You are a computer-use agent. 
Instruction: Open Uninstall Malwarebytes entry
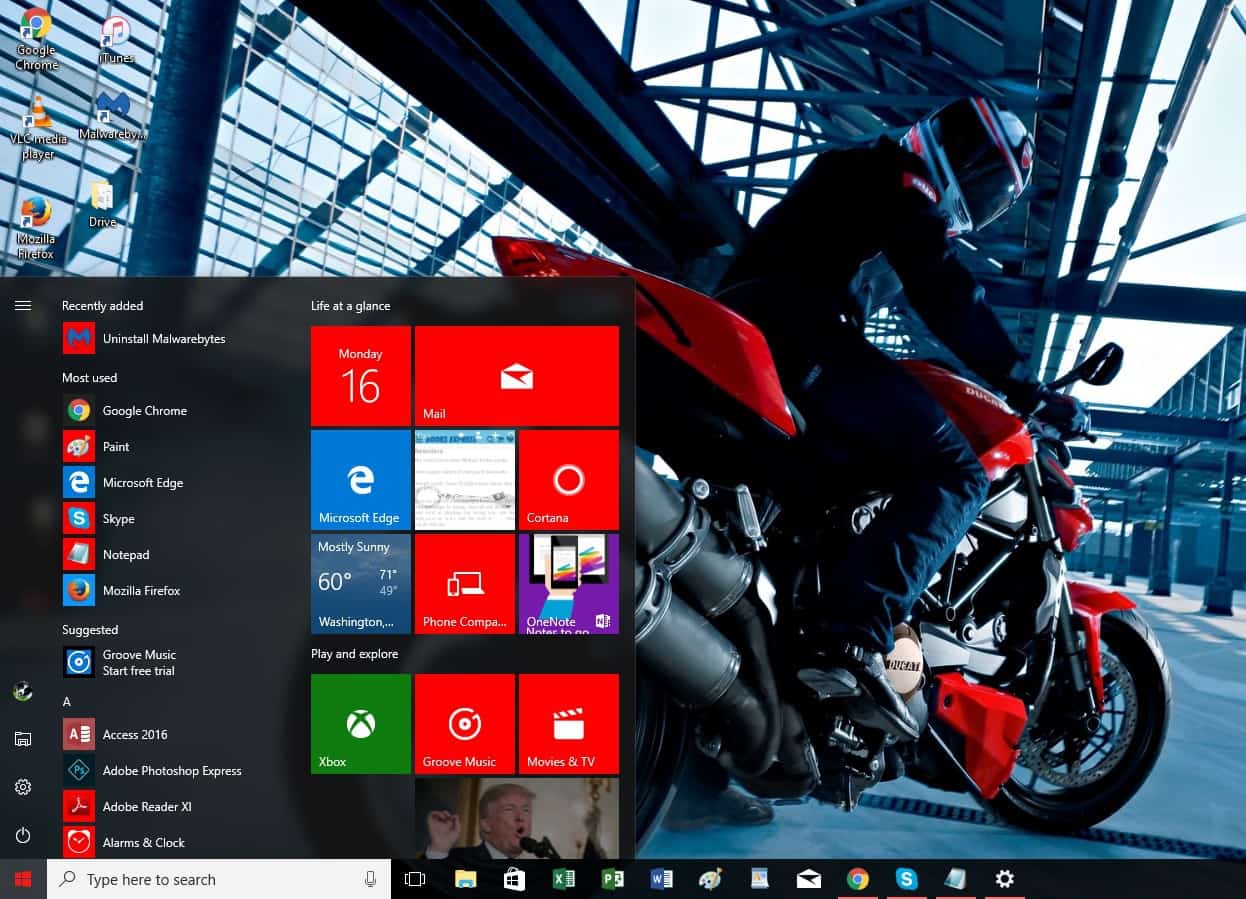point(163,339)
